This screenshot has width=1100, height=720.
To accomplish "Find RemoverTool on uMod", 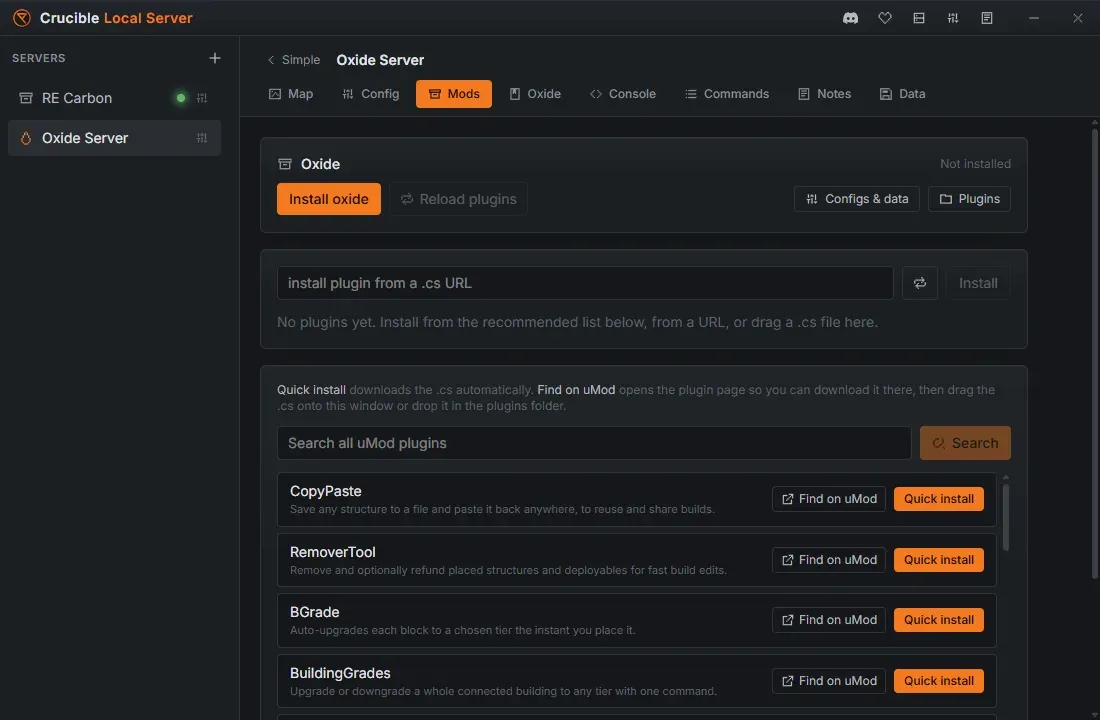I will (829, 560).
